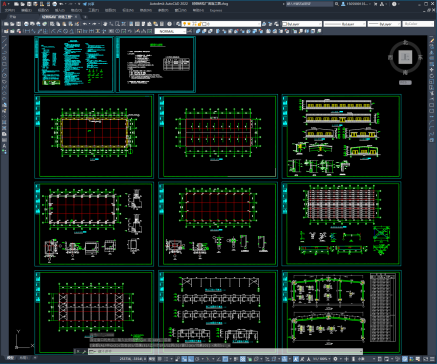This screenshot has width=437, height=364.
Task: Select the Line tool in Draw toolbar
Action: point(5,40)
